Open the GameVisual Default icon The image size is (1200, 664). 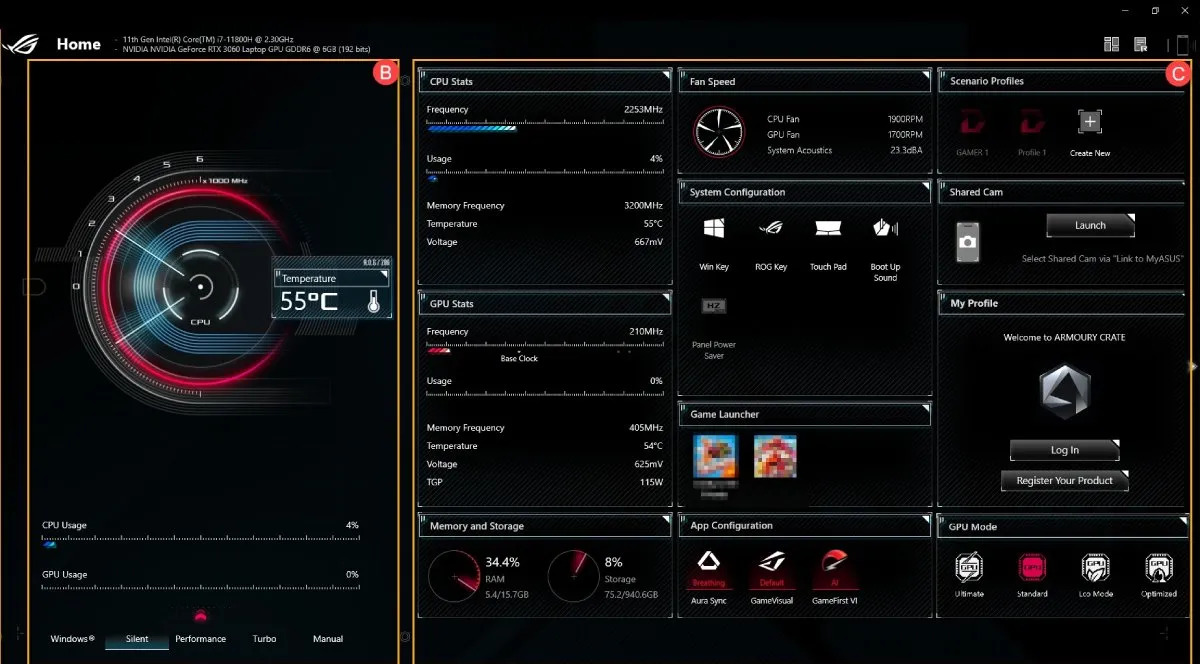[771, 563]
